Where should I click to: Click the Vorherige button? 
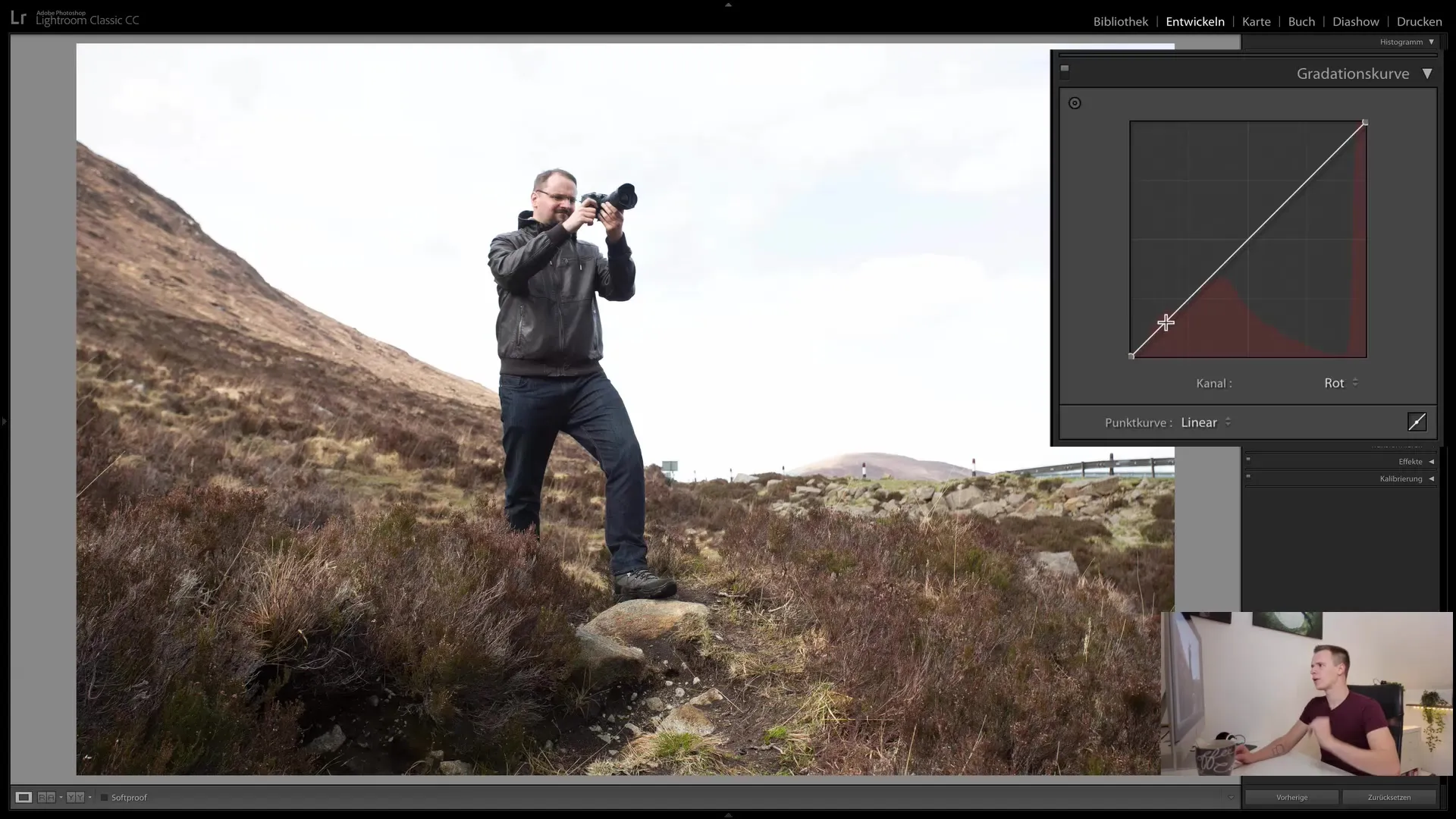pyautogui.click(x=1291, y=797)
